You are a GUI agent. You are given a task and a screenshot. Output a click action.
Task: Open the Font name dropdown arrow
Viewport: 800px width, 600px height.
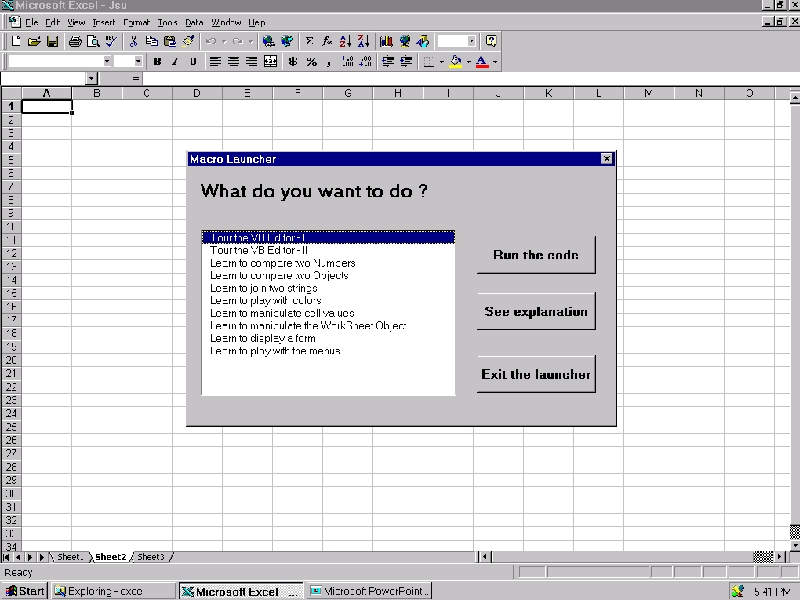pos(107,61)
